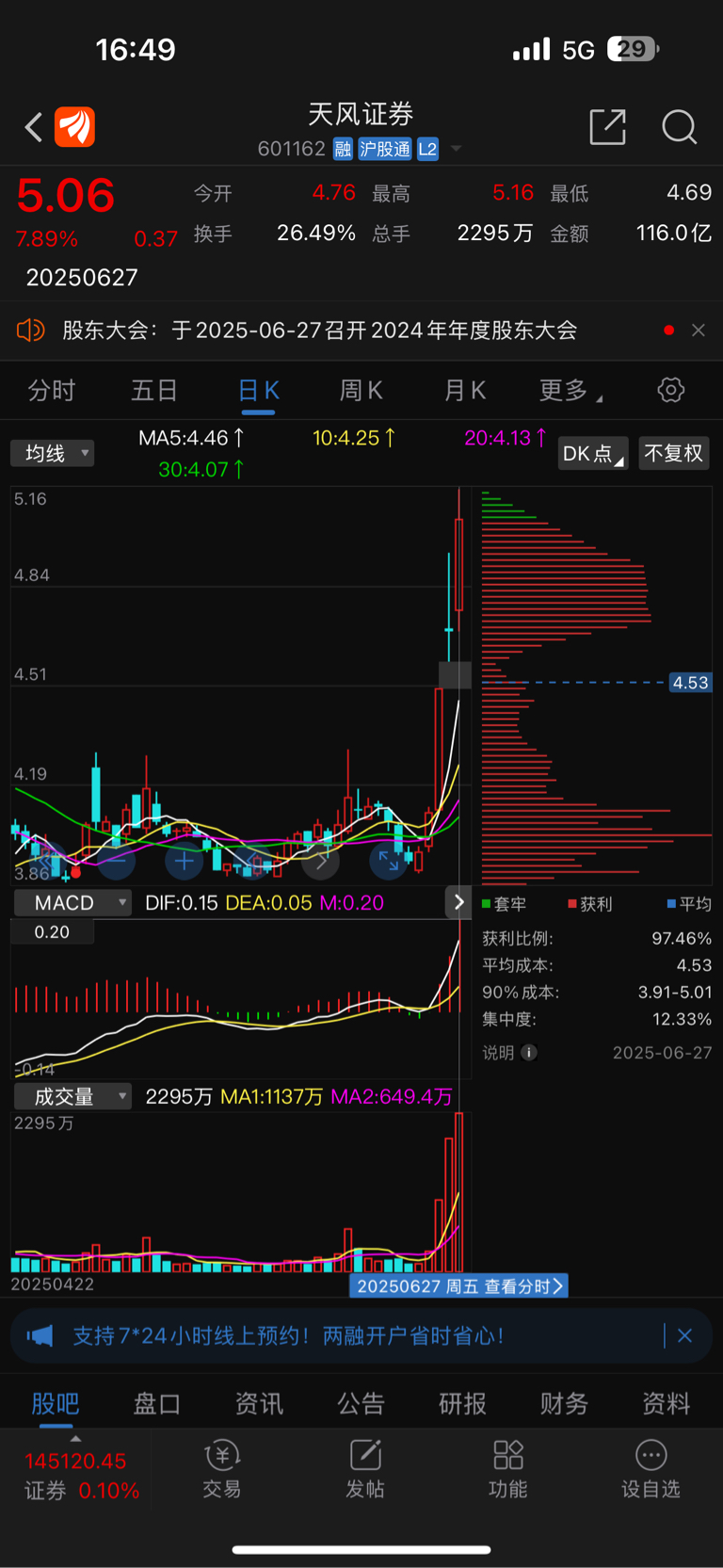Collapse chip panel with chevron arrow
This screenshot has height=1568, width=723.
(458, 902)
